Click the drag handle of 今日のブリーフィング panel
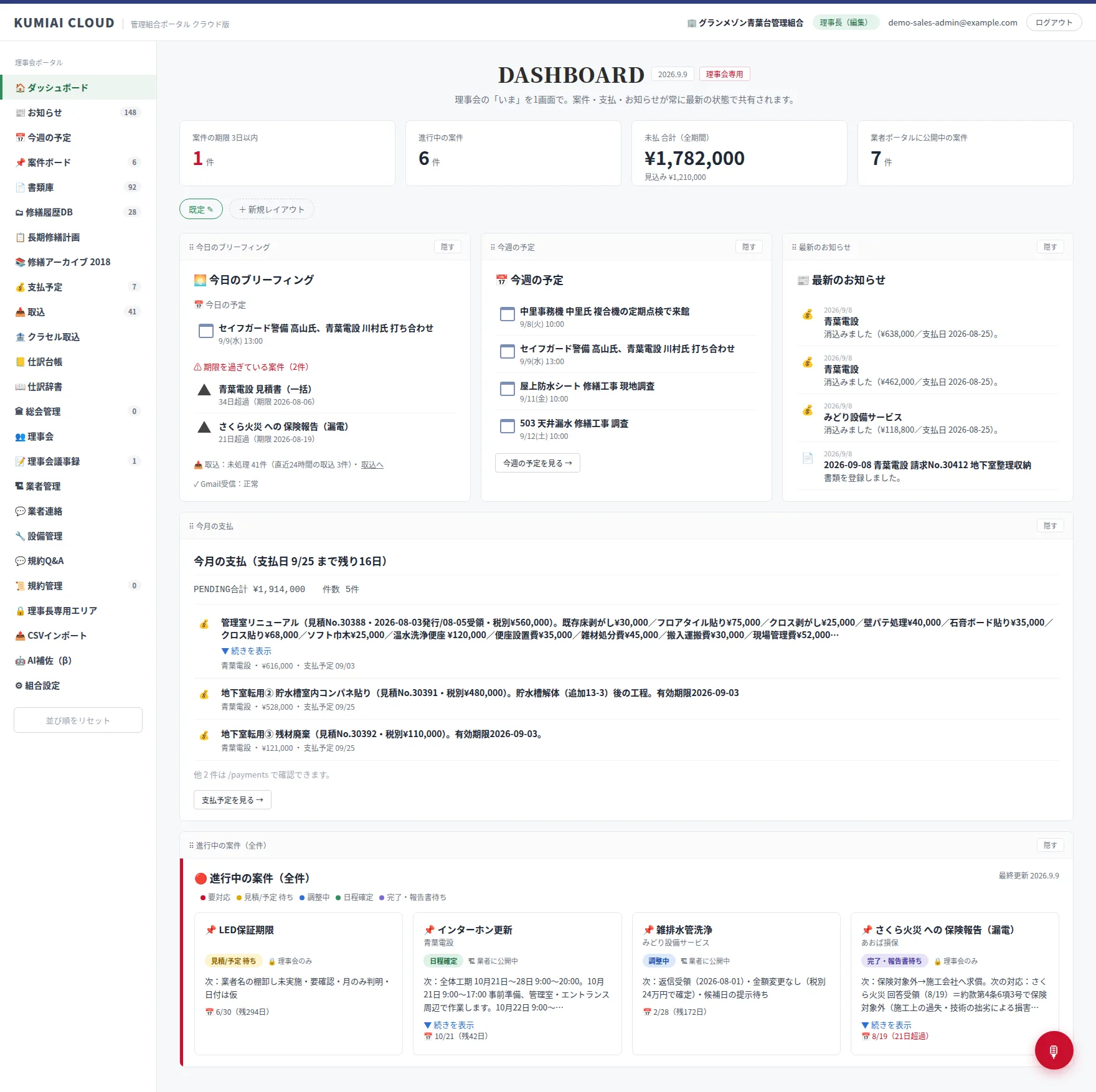 [191, 247]
